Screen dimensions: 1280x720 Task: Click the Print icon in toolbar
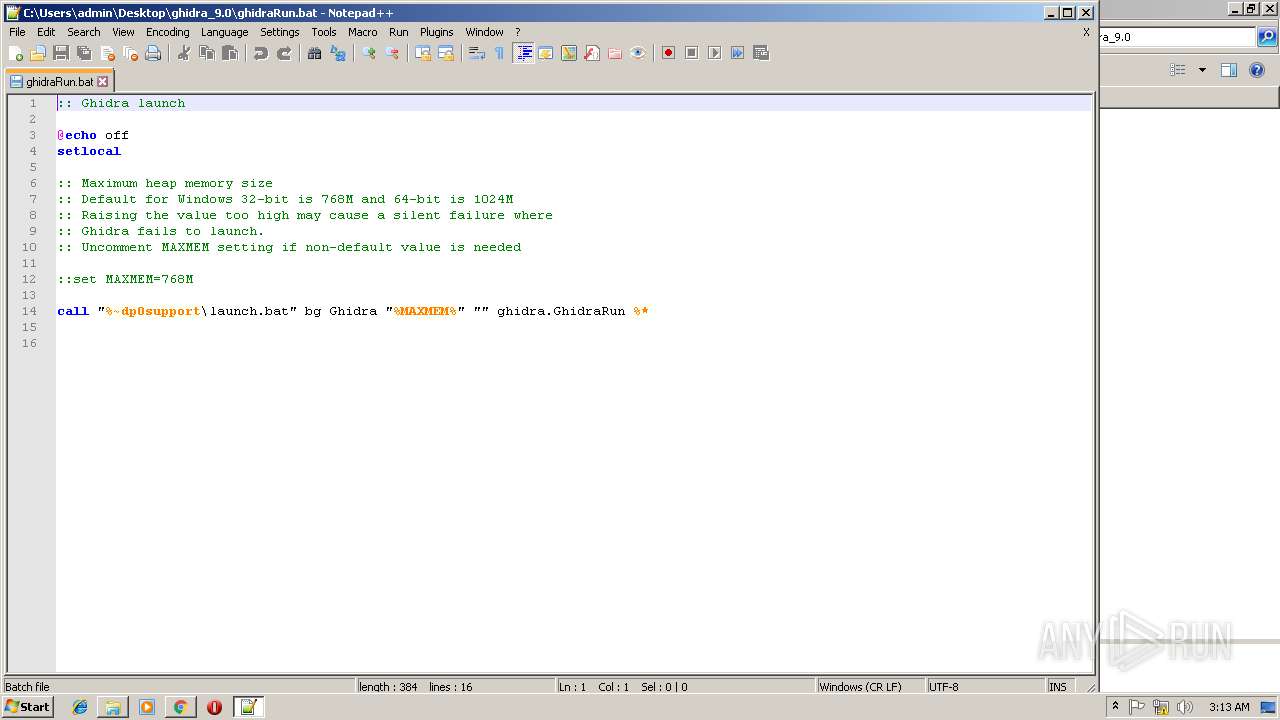[x=153, y=53]
